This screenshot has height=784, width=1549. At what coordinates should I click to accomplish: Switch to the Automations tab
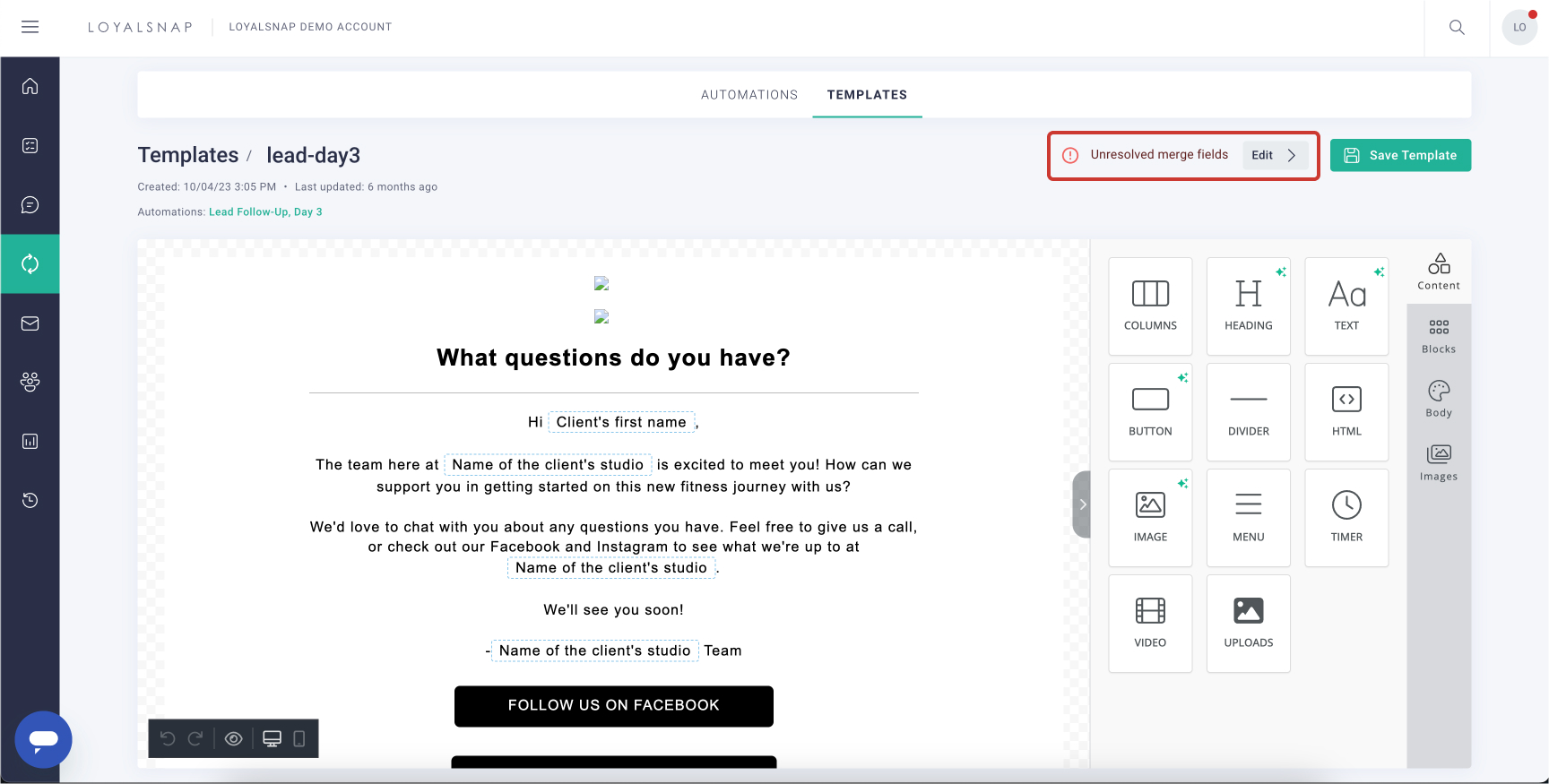(x=749, y=95)
